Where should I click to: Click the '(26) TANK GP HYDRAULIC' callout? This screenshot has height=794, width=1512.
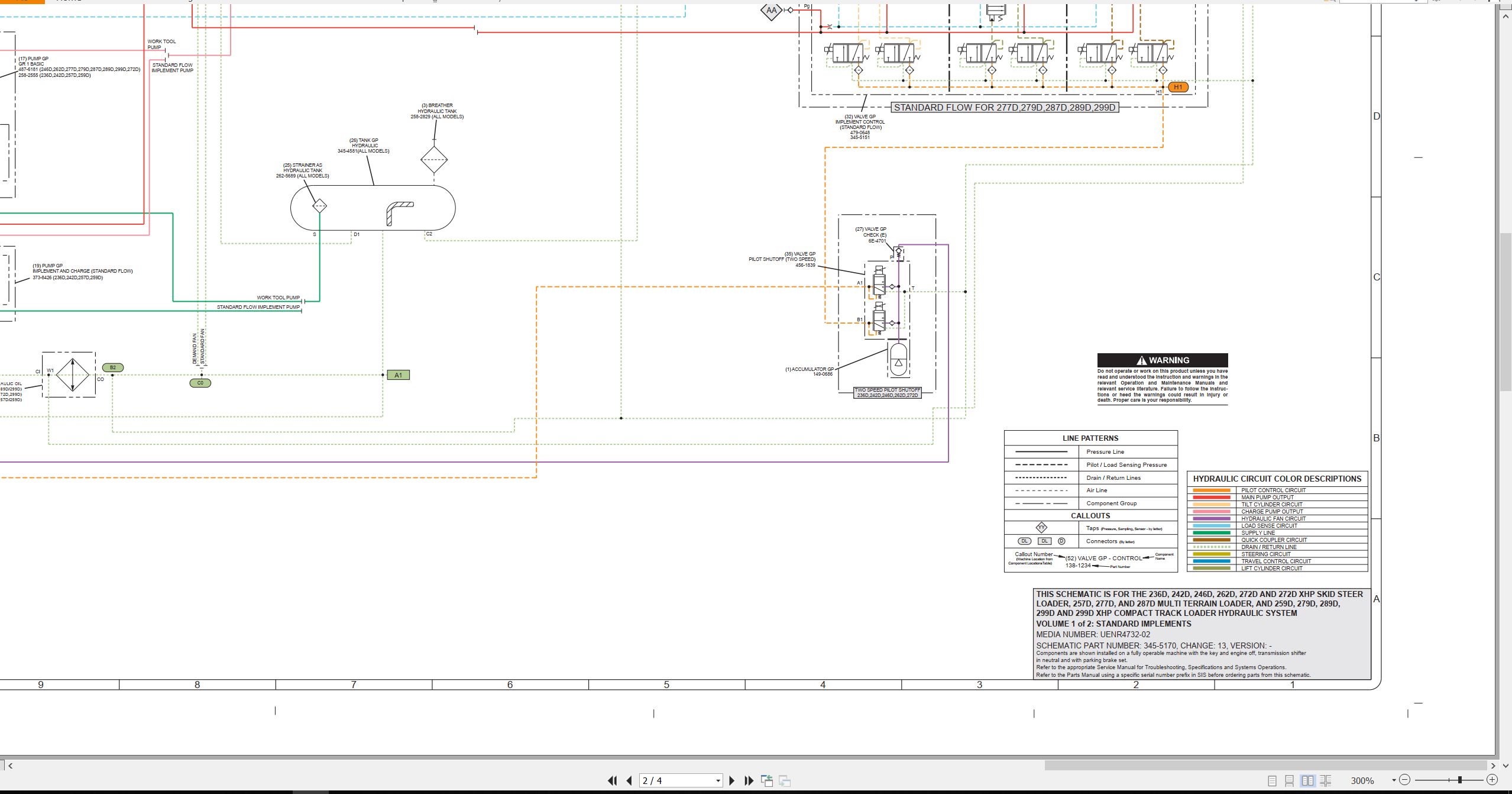coord(364,146)
